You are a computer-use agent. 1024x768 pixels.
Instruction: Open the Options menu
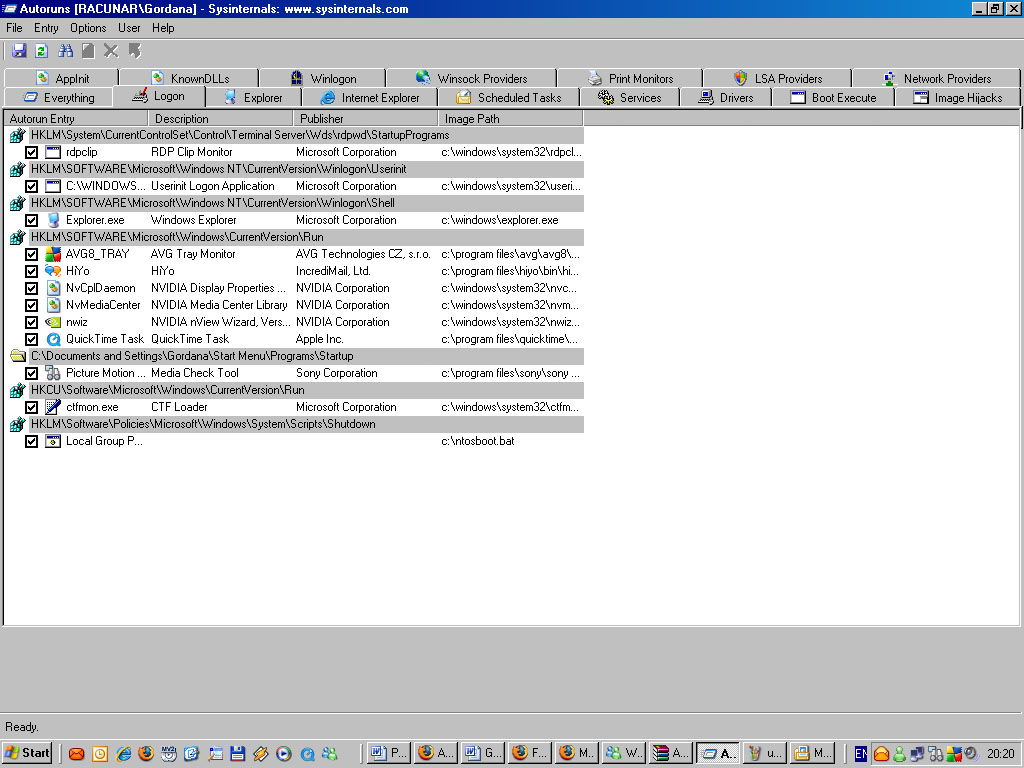point(88,28)
